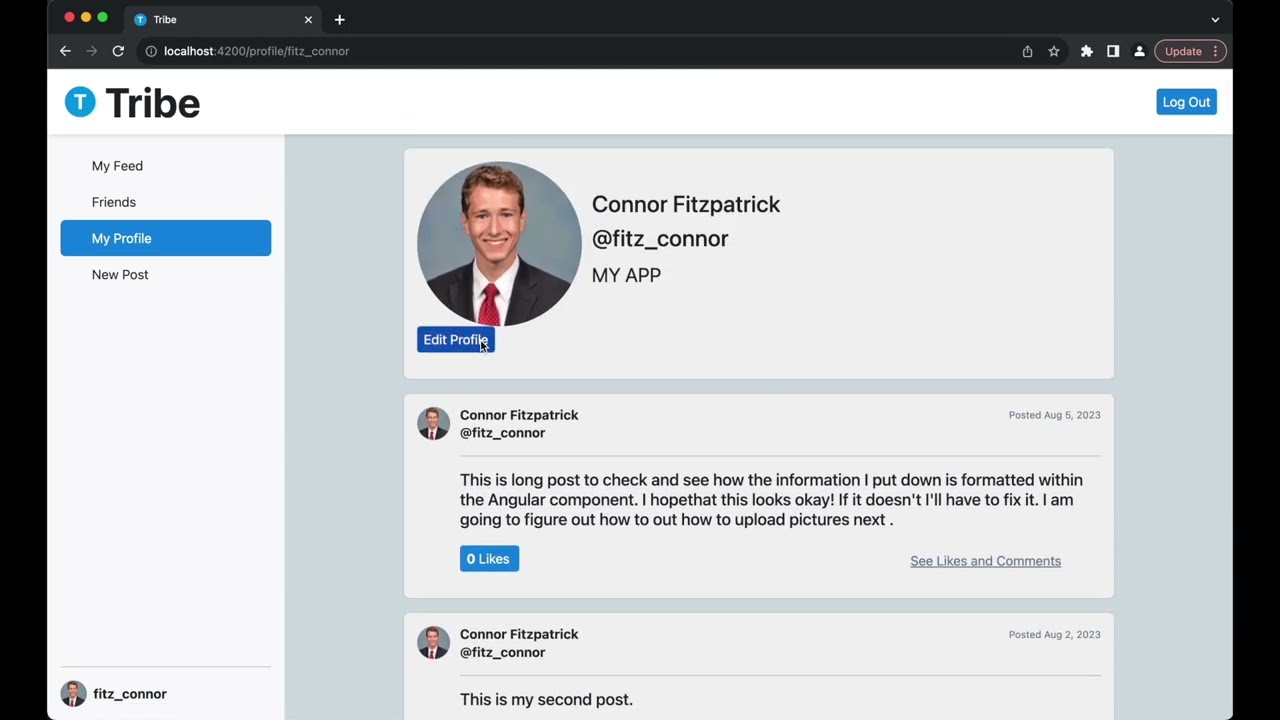Click the Tribe logo icon
Screen dimensions: 1280x720
(x=80, y=102)
